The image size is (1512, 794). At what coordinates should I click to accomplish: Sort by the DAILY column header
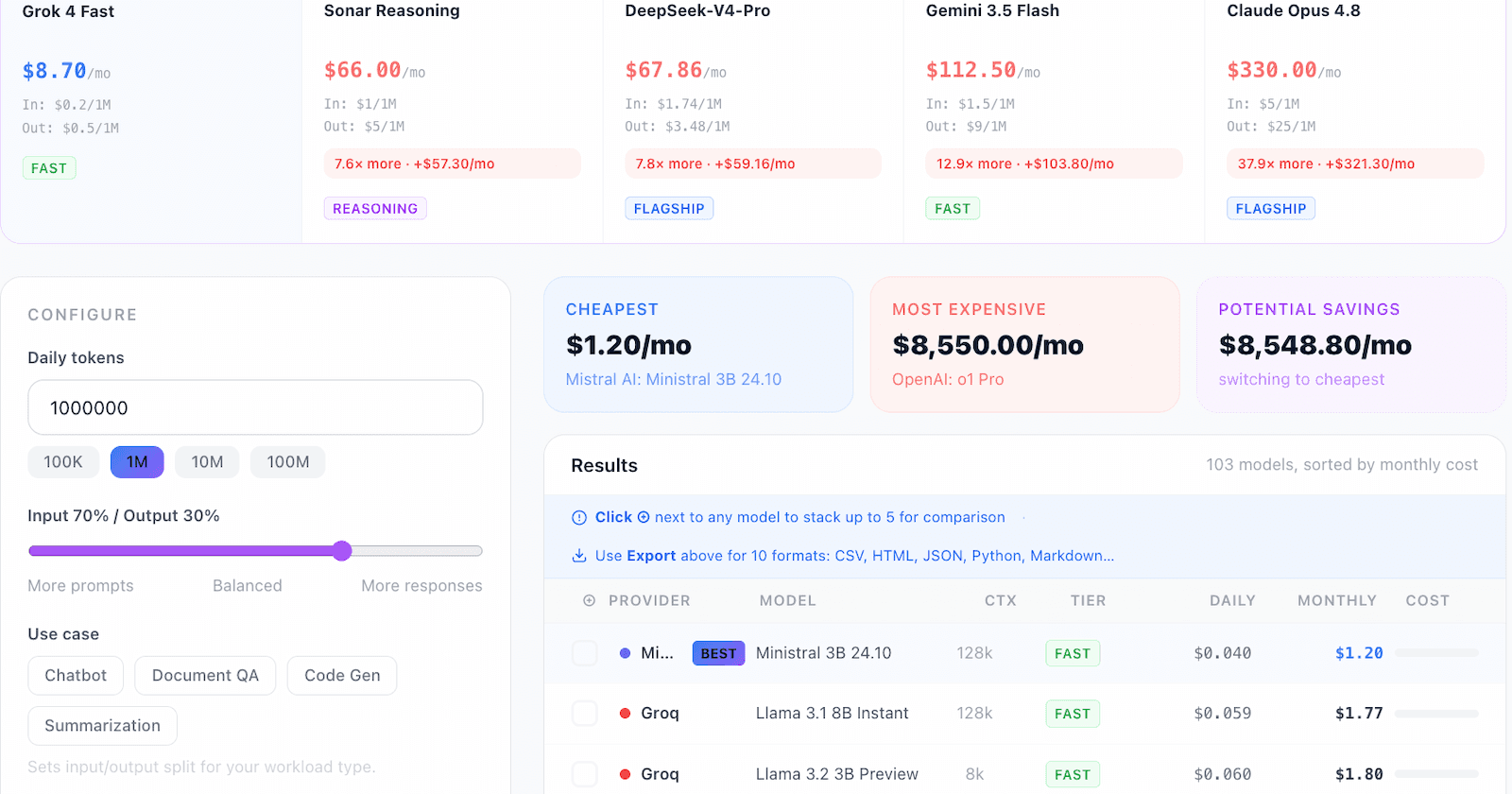pos(1232,601)
